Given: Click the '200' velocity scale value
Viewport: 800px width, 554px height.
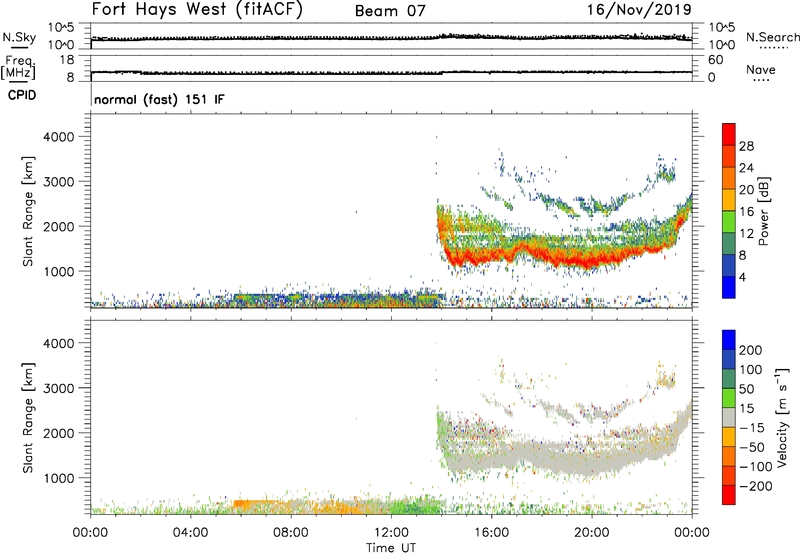Looking at the screenshot, I should click(x=751, y=350).
